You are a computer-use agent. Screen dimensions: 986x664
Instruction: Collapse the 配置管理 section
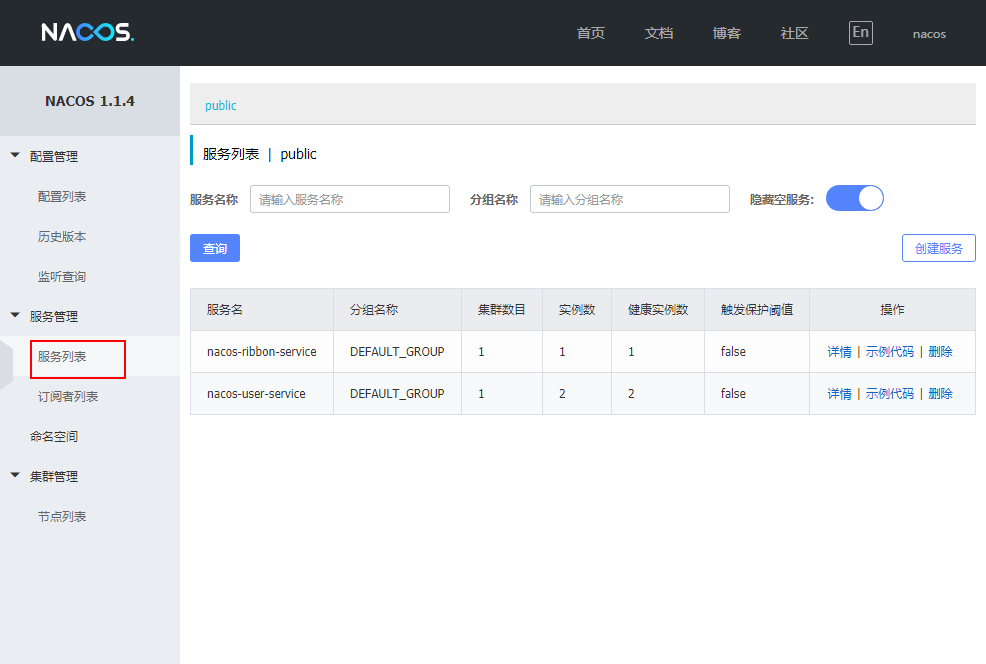(52, 156)
